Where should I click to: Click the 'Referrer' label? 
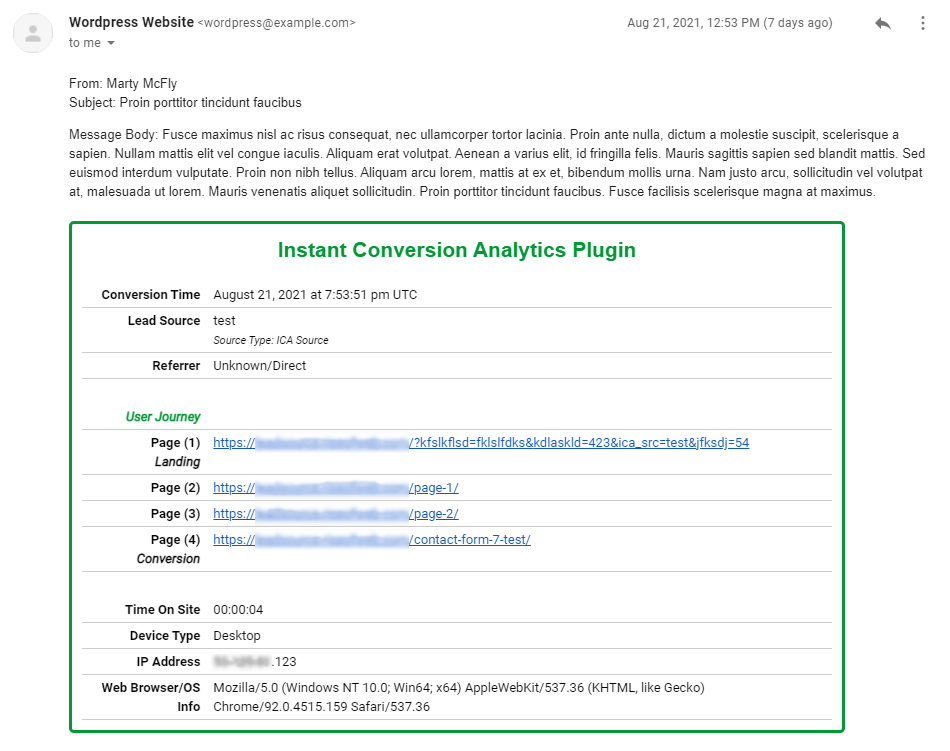(176, 366)
